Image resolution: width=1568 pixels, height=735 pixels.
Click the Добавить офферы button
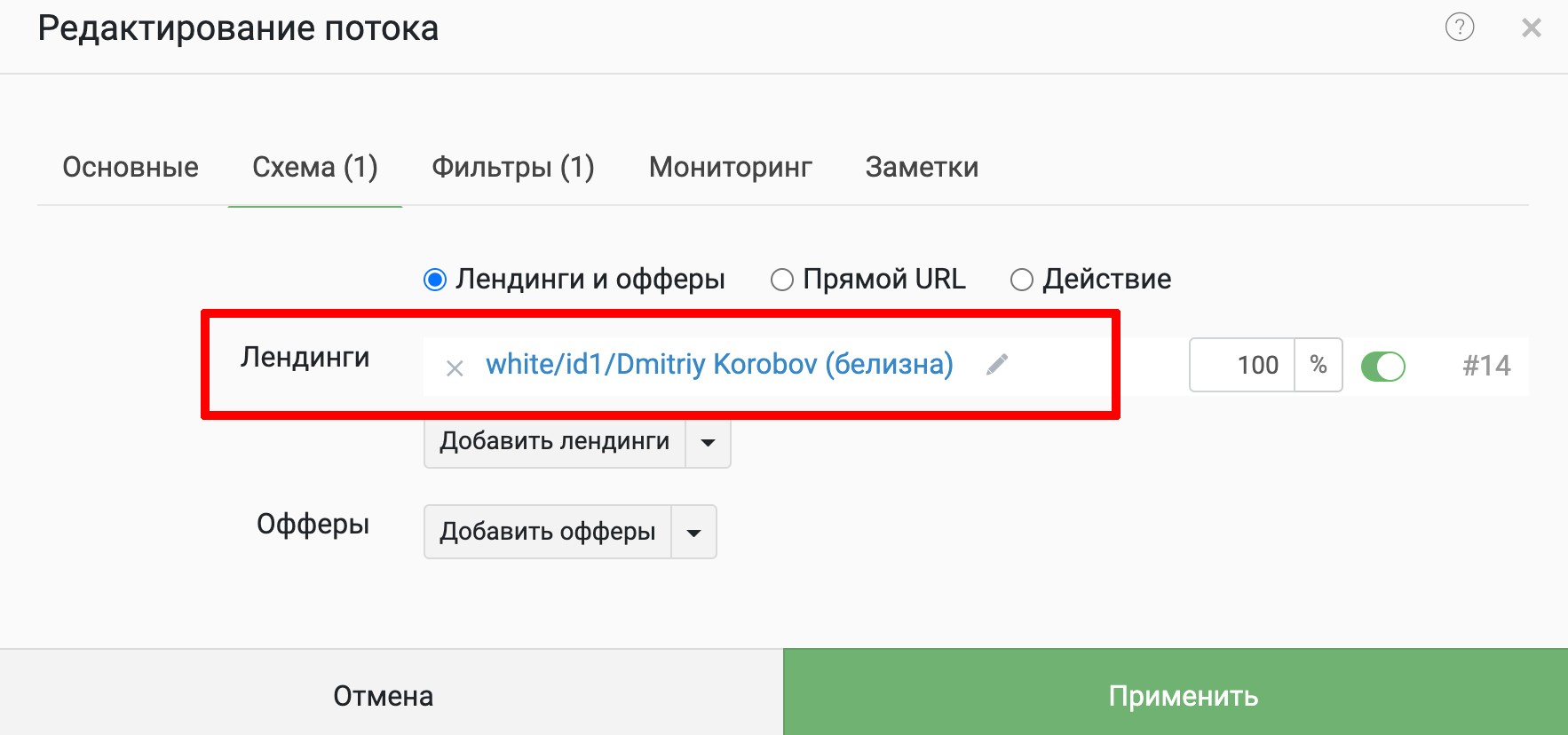click(x=548, y=532)
